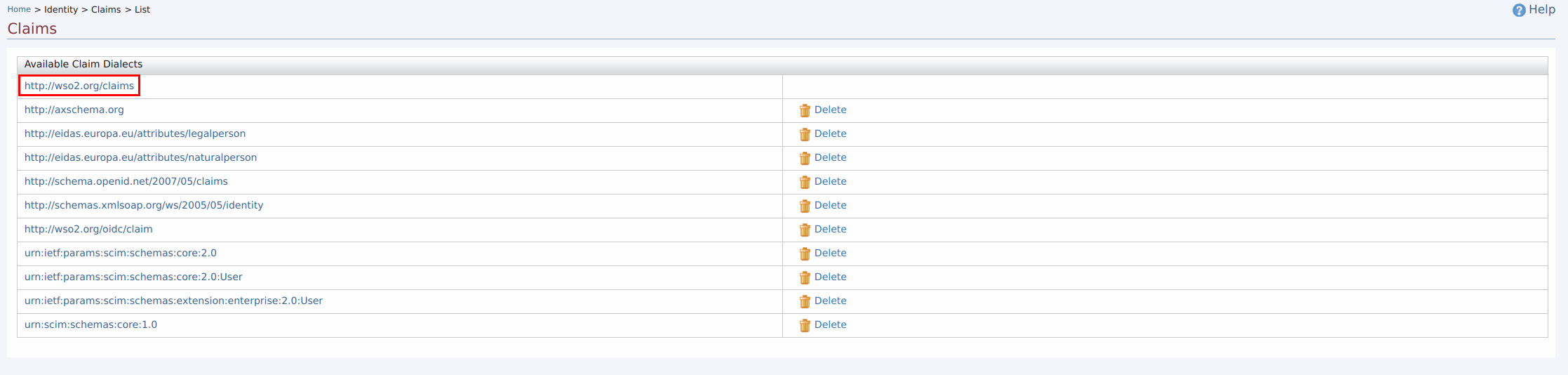Viewport: 1568px width, 375px height.
Task: Open the eidas naturalperson attributes dialect
Action: pyautogui.click(x=140, y=157)
